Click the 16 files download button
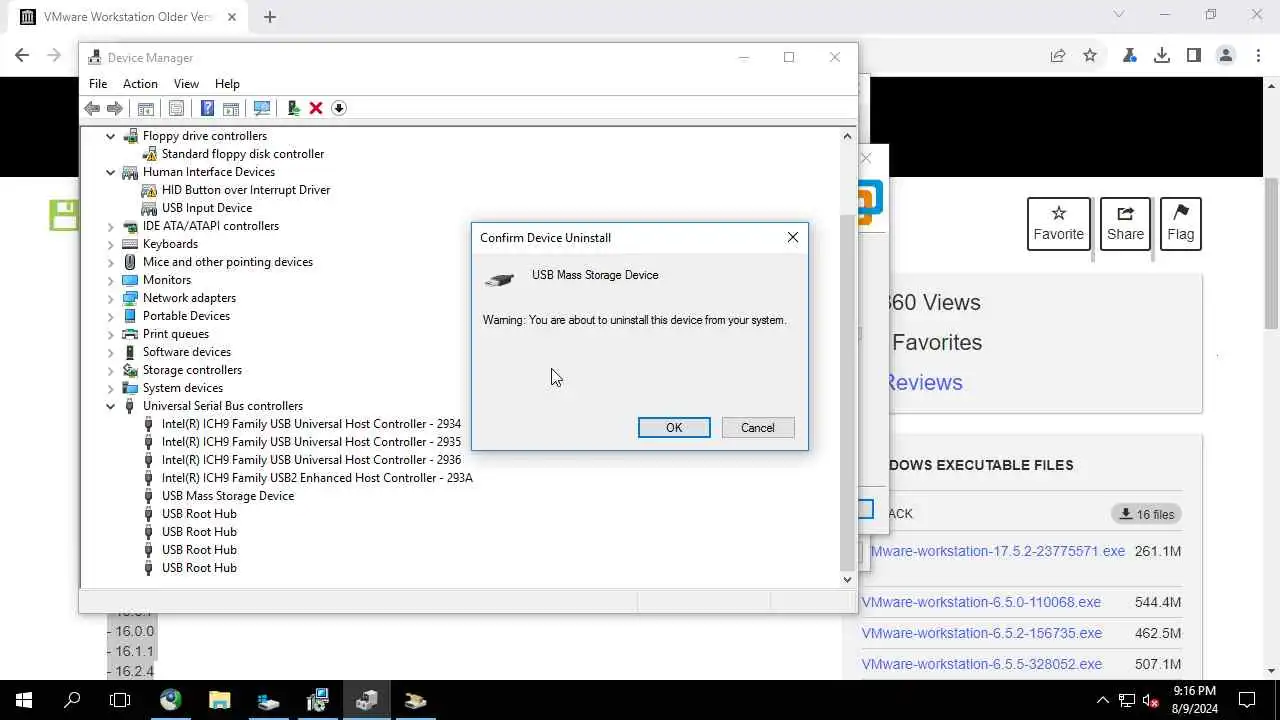This screenshot has height=720, width=1280. coord(1147,514)
